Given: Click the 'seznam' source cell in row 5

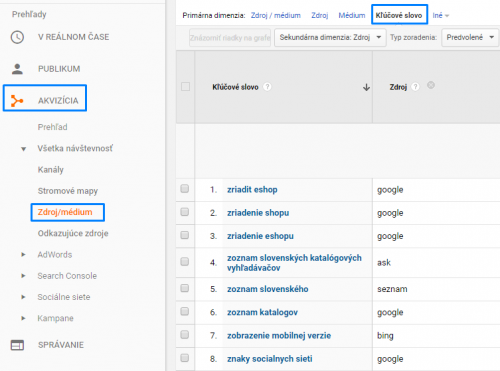Looking at the screenshot, I should click(x=392, y=289).
